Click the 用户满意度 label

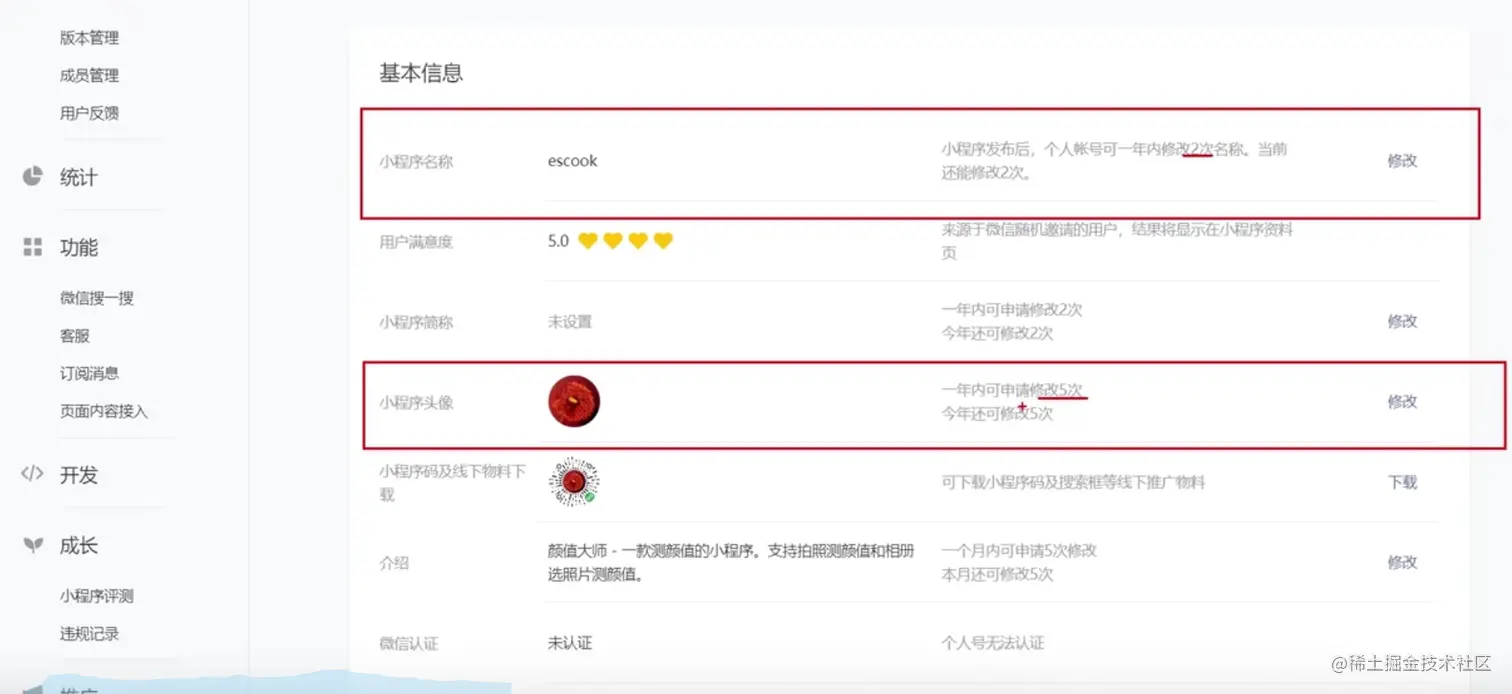pyautogui.click(x=416, y=242)
